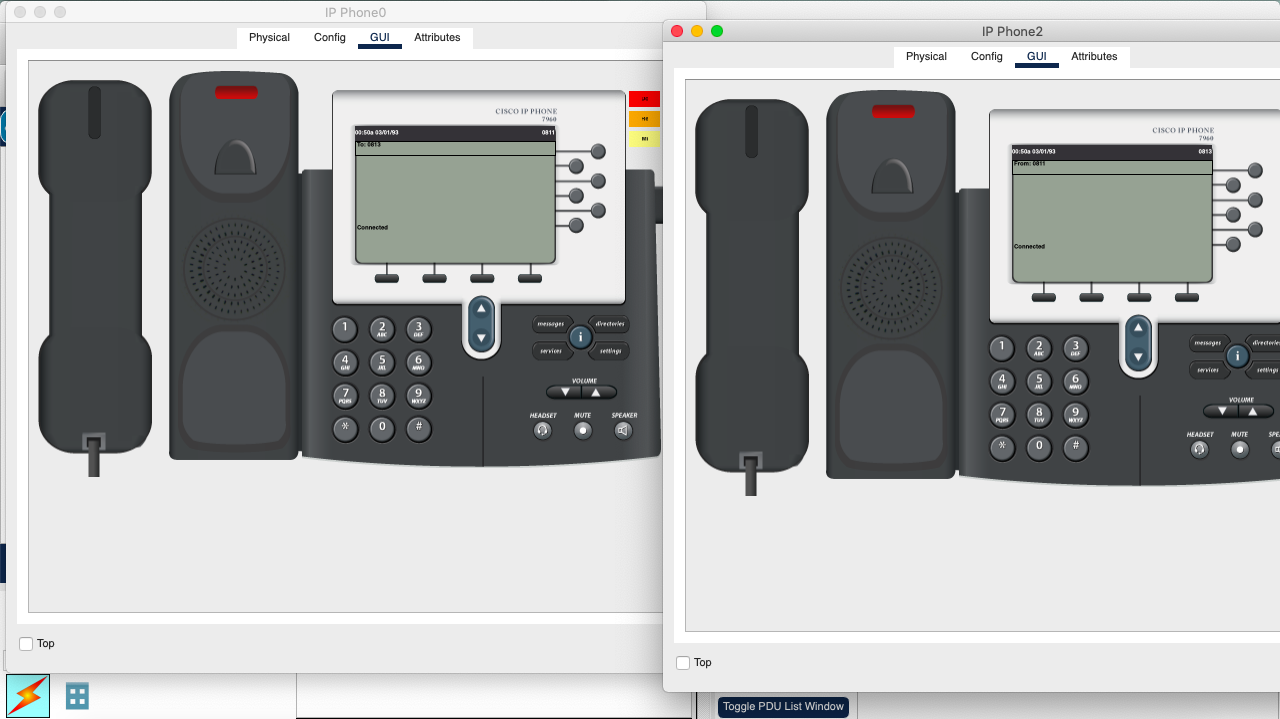The image size is (1280, 719).
Task: Click the Toggle PDU List Window button
Action: click(783, 707)
